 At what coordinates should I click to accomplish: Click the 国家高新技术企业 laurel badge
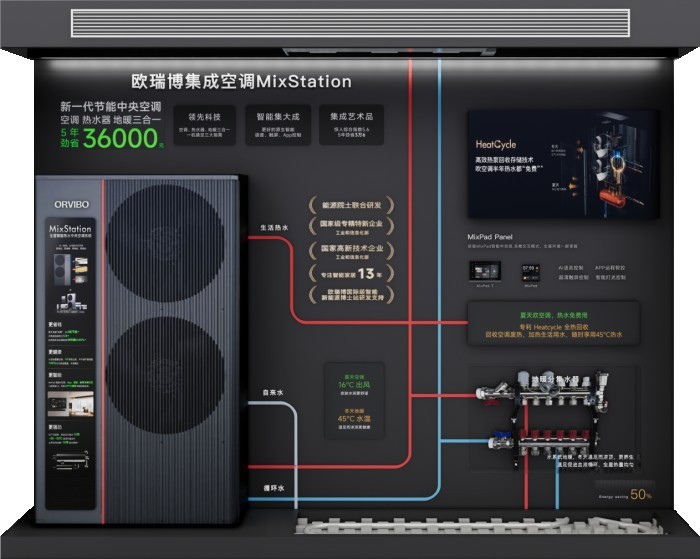(x=345, y=250)
